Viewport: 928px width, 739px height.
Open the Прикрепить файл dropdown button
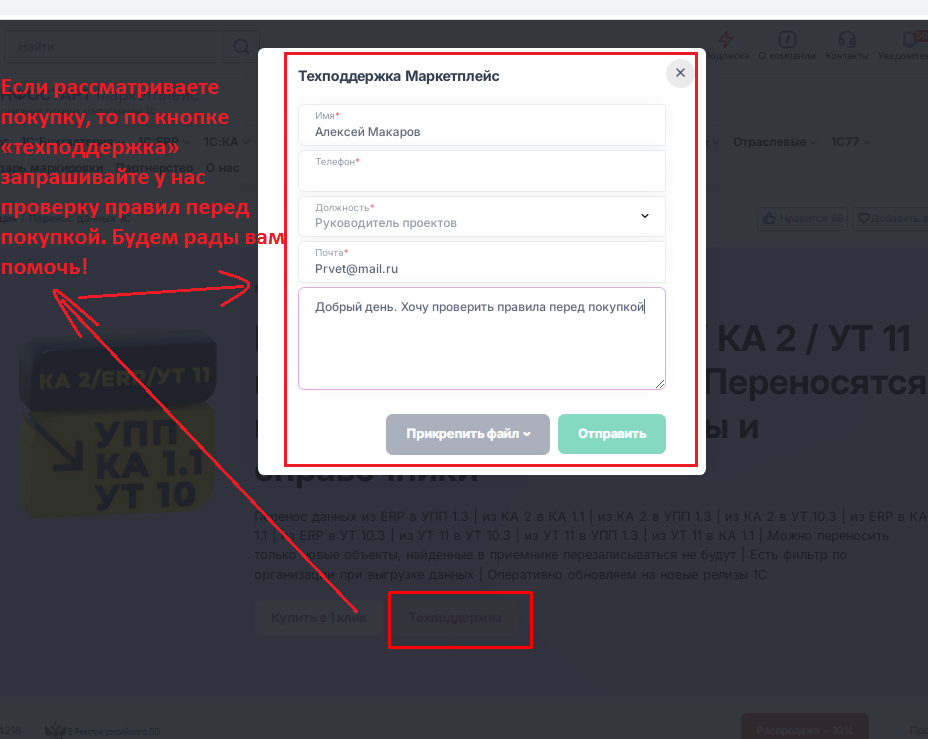click(468, 434)
